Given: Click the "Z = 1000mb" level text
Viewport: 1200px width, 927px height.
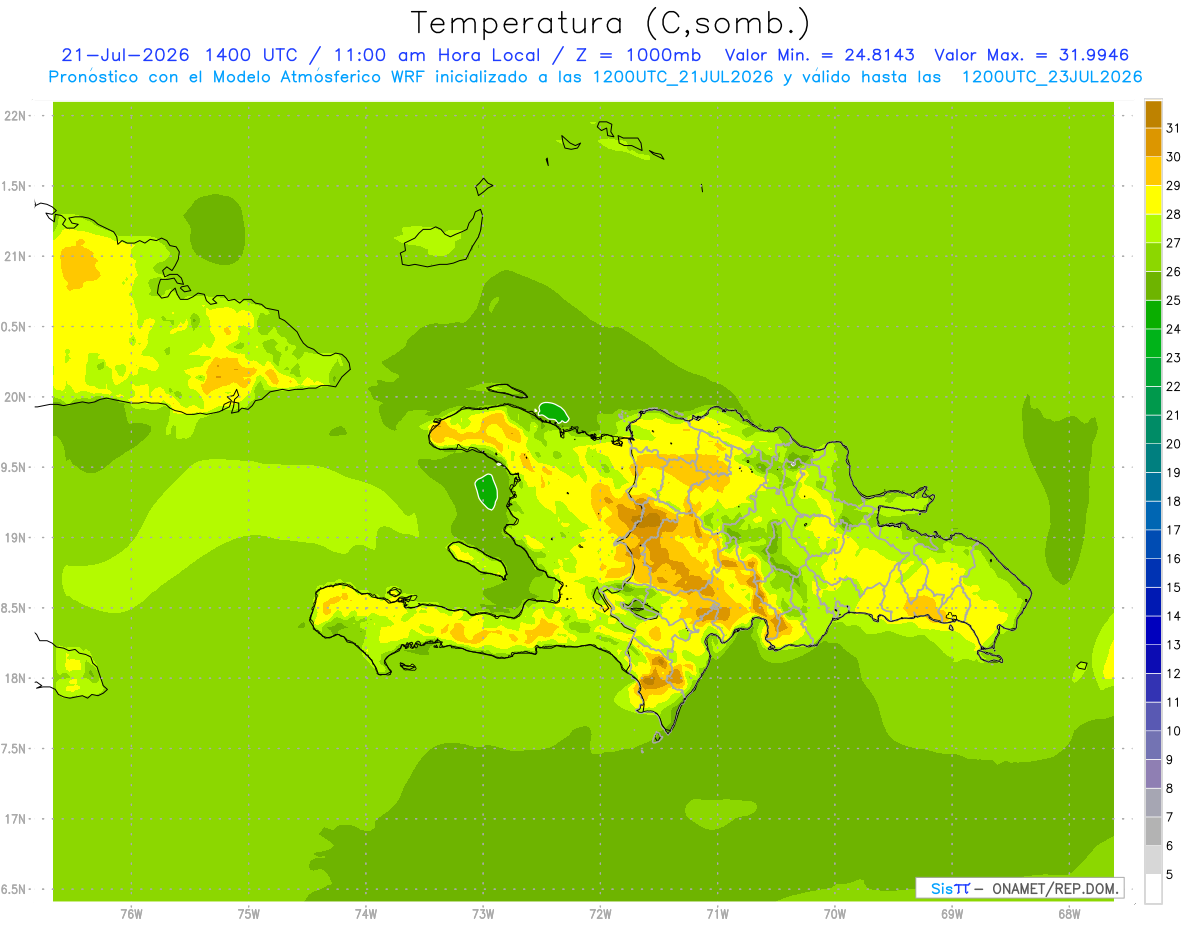Looking at the screenshot, I should [636, 55].
